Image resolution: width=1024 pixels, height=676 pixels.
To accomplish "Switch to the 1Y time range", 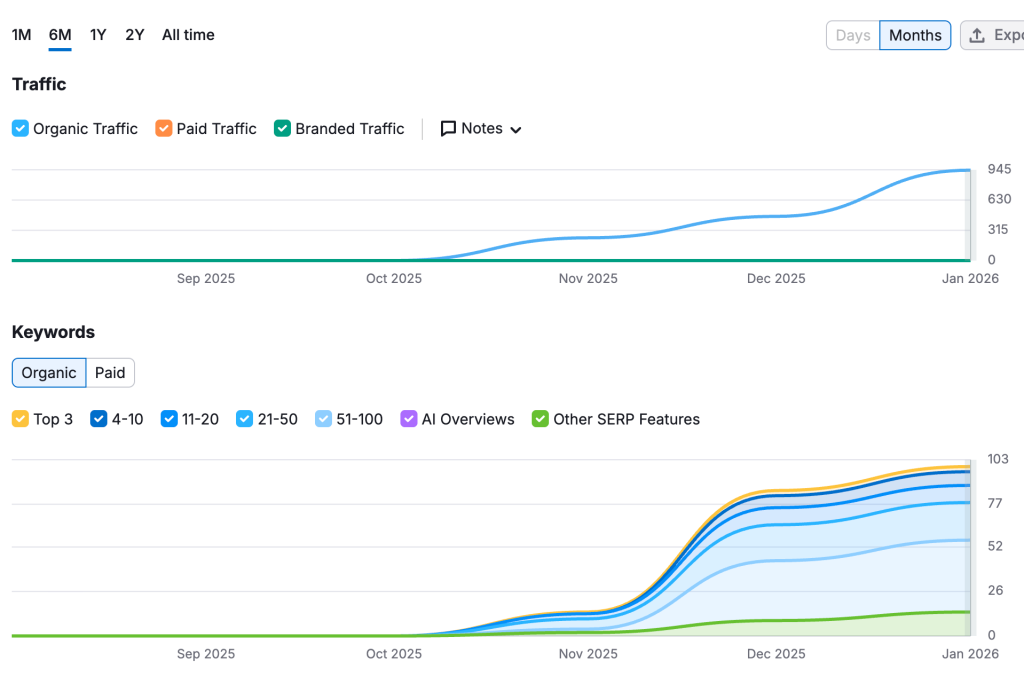I will coord(98,35).
